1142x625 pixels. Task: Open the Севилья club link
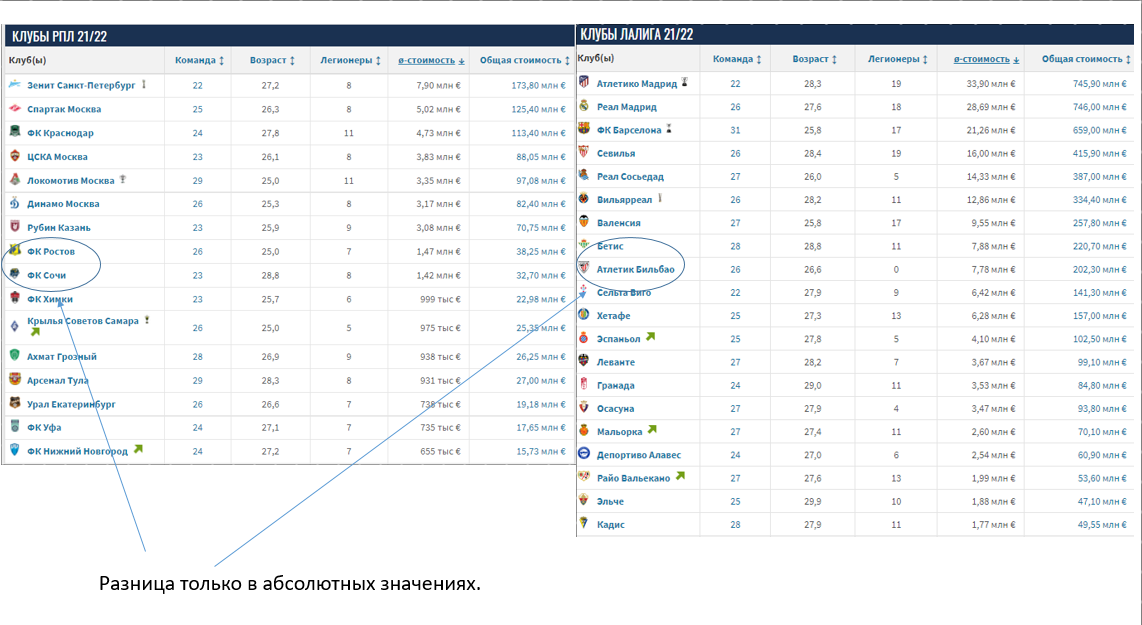point(615,154)
